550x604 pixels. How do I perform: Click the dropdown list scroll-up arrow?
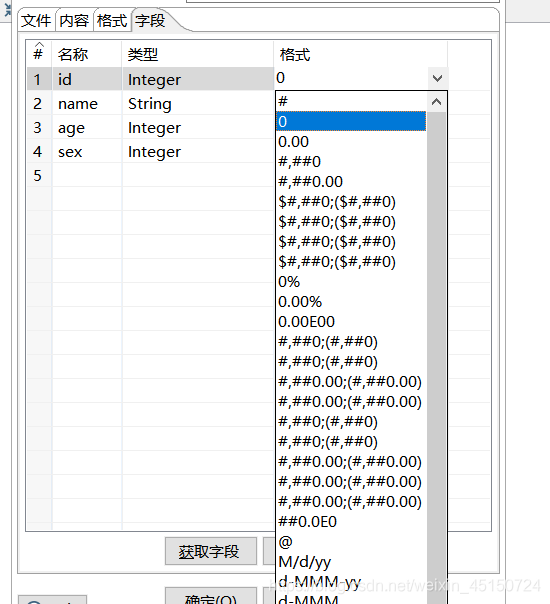click(436, 102)
